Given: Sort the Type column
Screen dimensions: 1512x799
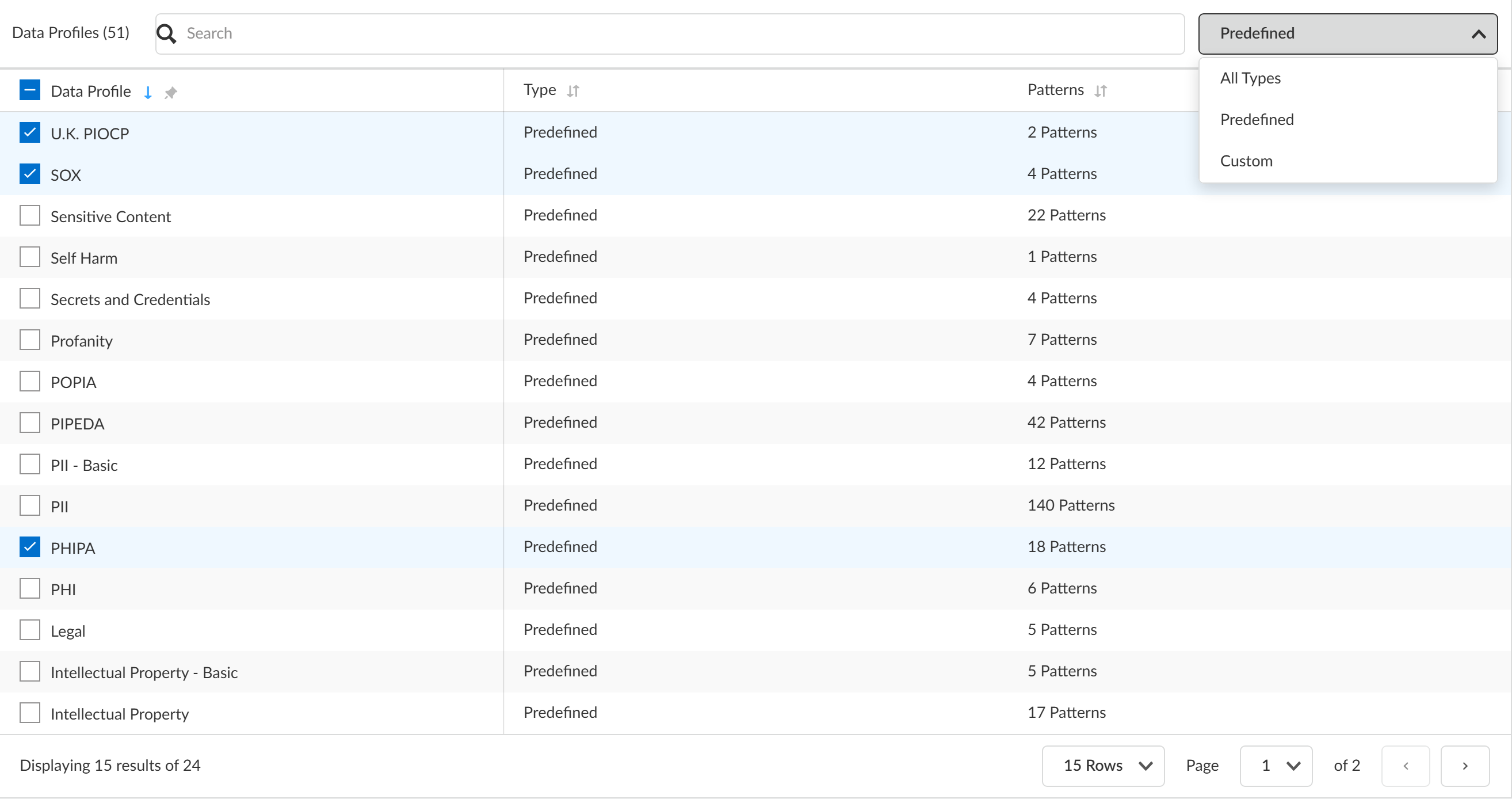Looking at the screenshot, I should pyautogui.click(x=573, y=91).
